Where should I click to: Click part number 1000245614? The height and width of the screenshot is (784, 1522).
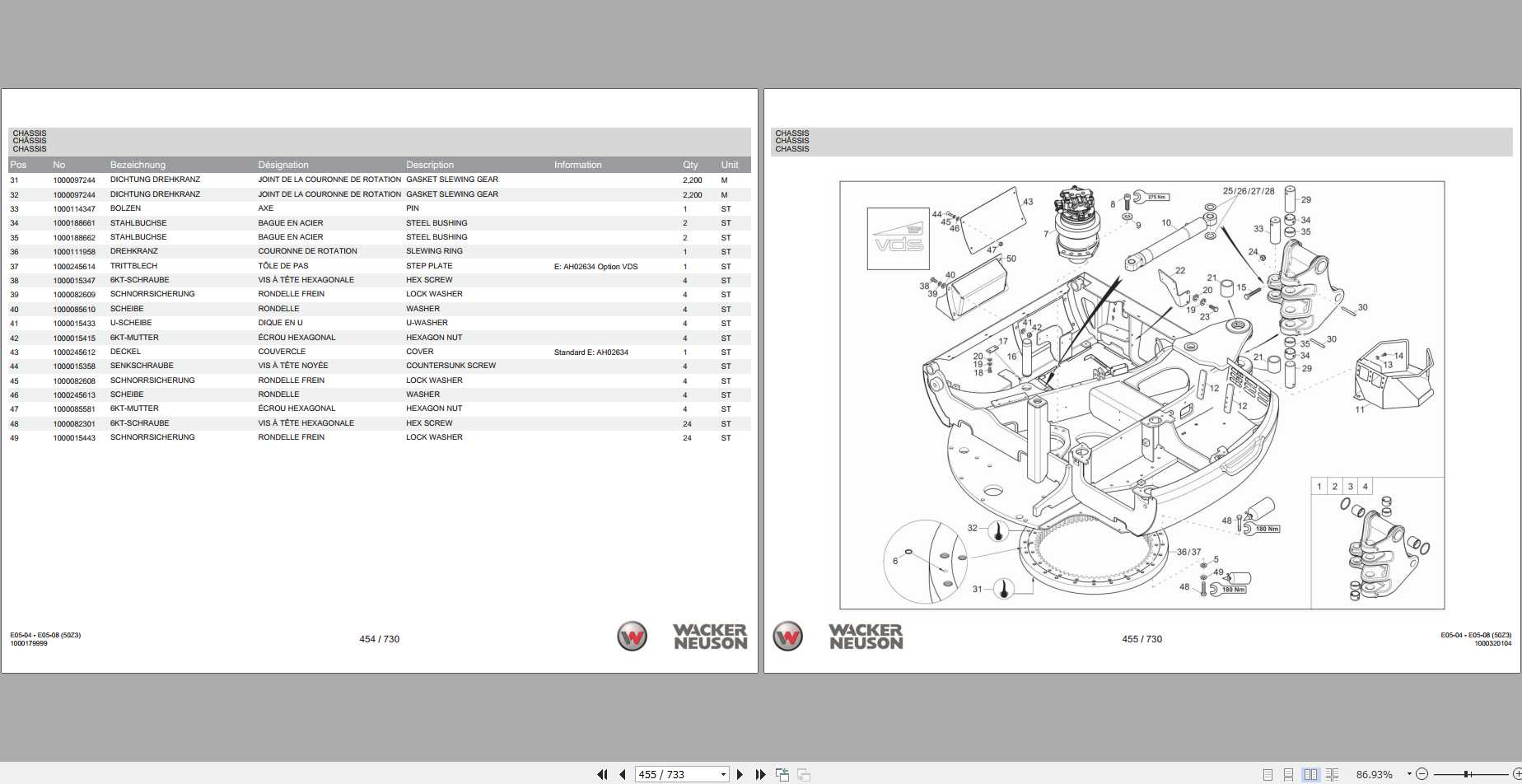pos(74,267)
